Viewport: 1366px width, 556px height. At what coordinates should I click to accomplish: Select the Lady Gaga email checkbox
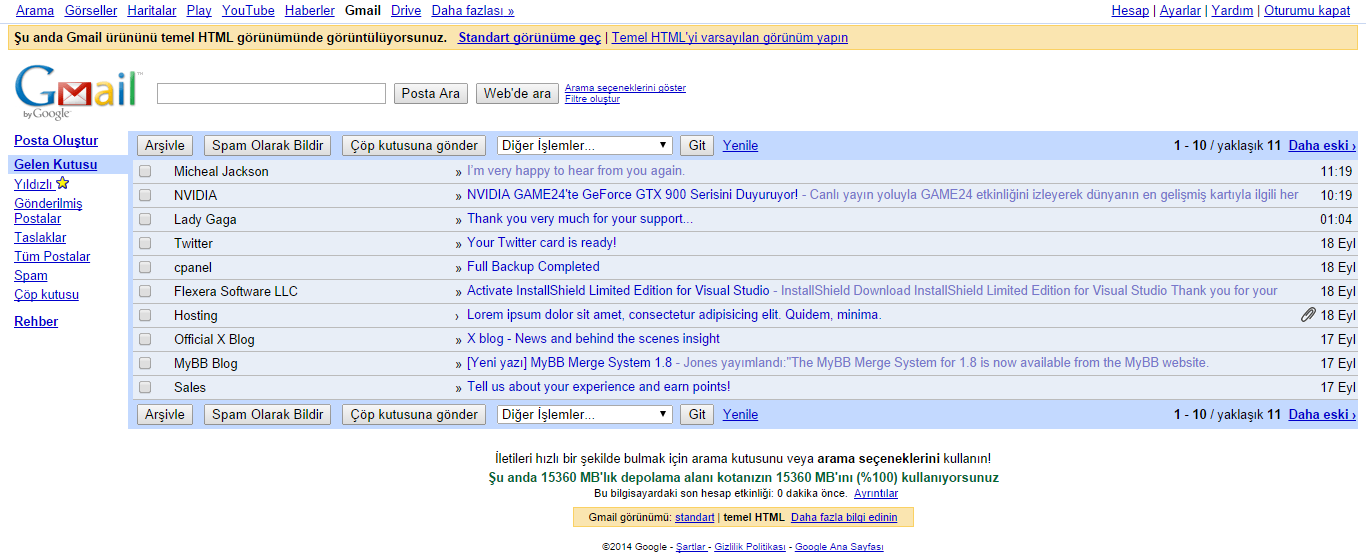[145, 219]
